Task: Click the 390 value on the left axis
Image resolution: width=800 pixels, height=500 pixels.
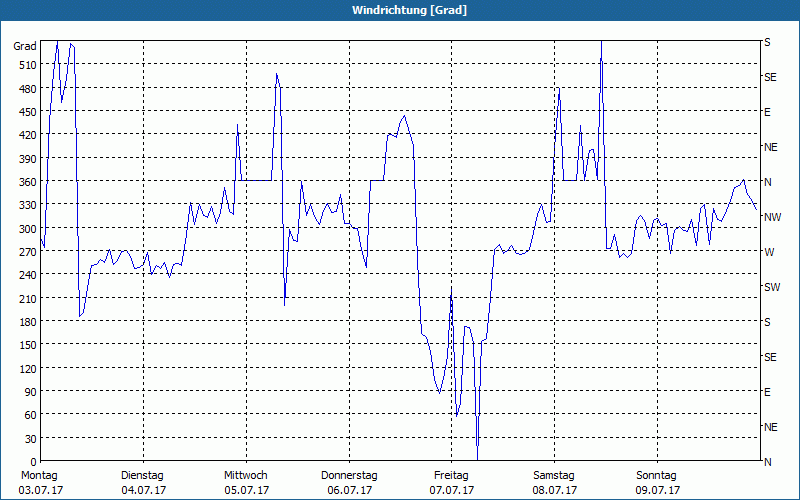Action: coord(28,159)
